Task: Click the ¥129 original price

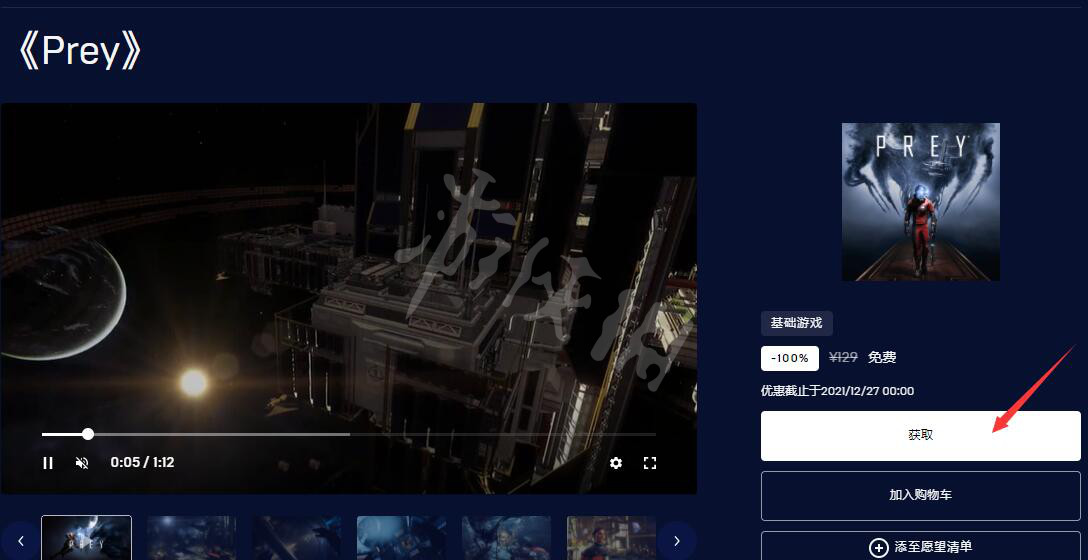Action: pyautogui.click(x=843, y=357)
